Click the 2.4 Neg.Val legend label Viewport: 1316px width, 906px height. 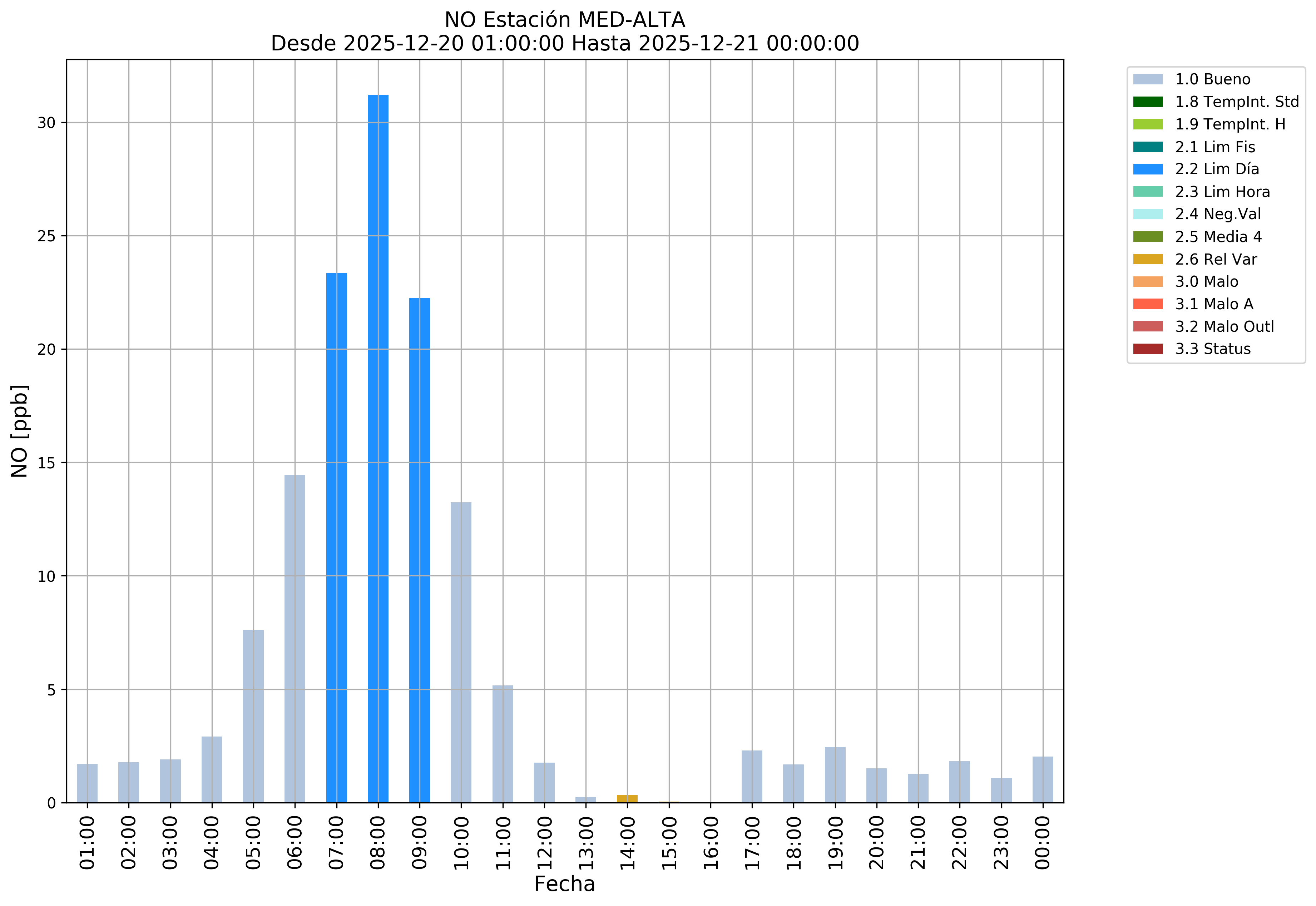[x=1218, y=215]
